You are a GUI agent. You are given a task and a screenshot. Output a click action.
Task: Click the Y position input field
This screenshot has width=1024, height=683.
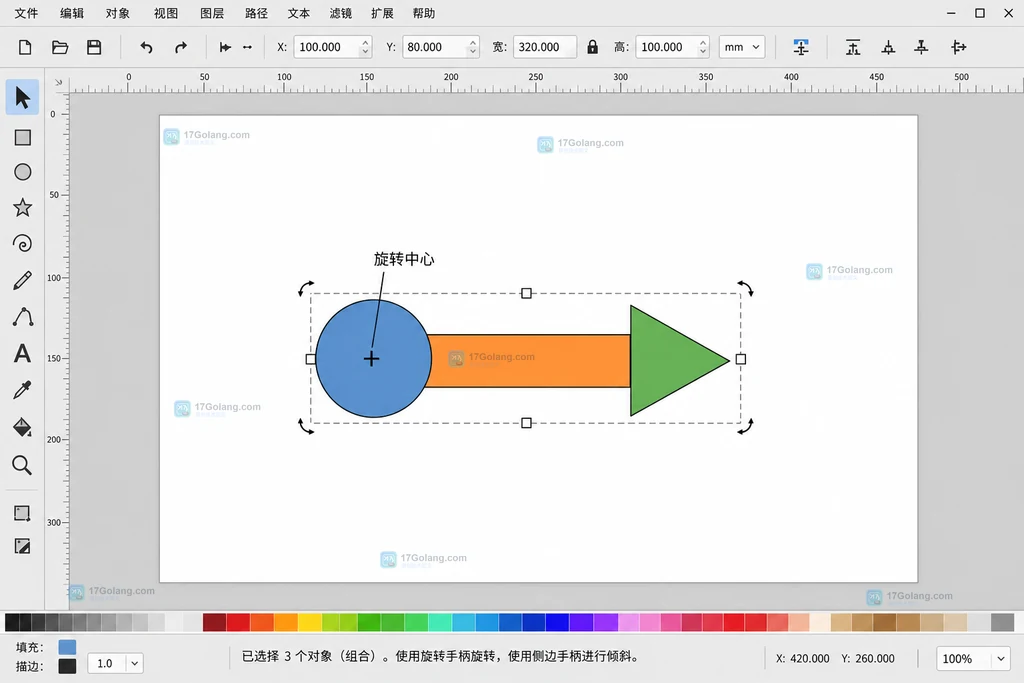pyautogui.click(x=441, y=47)
